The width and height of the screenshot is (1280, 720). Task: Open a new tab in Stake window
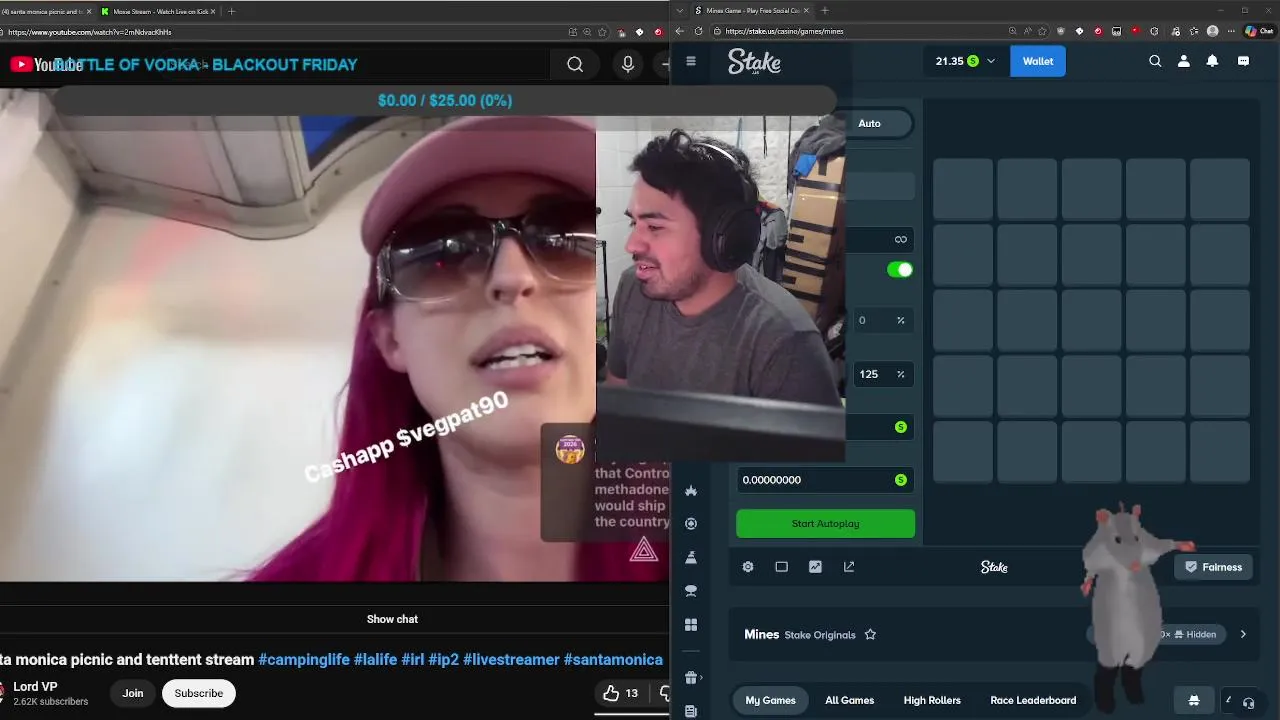(x=824, y=11)
